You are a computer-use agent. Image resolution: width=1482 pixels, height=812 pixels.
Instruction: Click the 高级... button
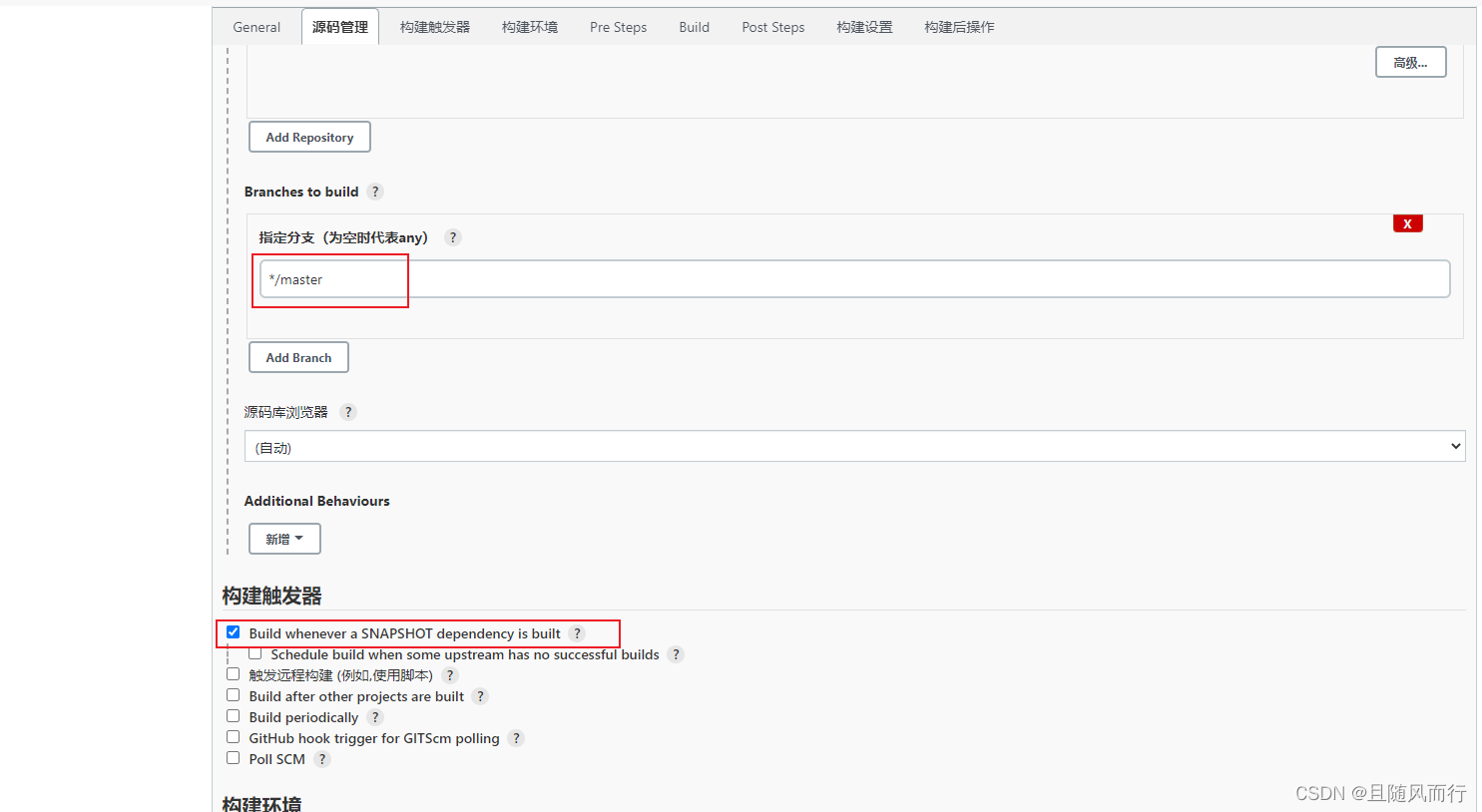click(1410, 62)
